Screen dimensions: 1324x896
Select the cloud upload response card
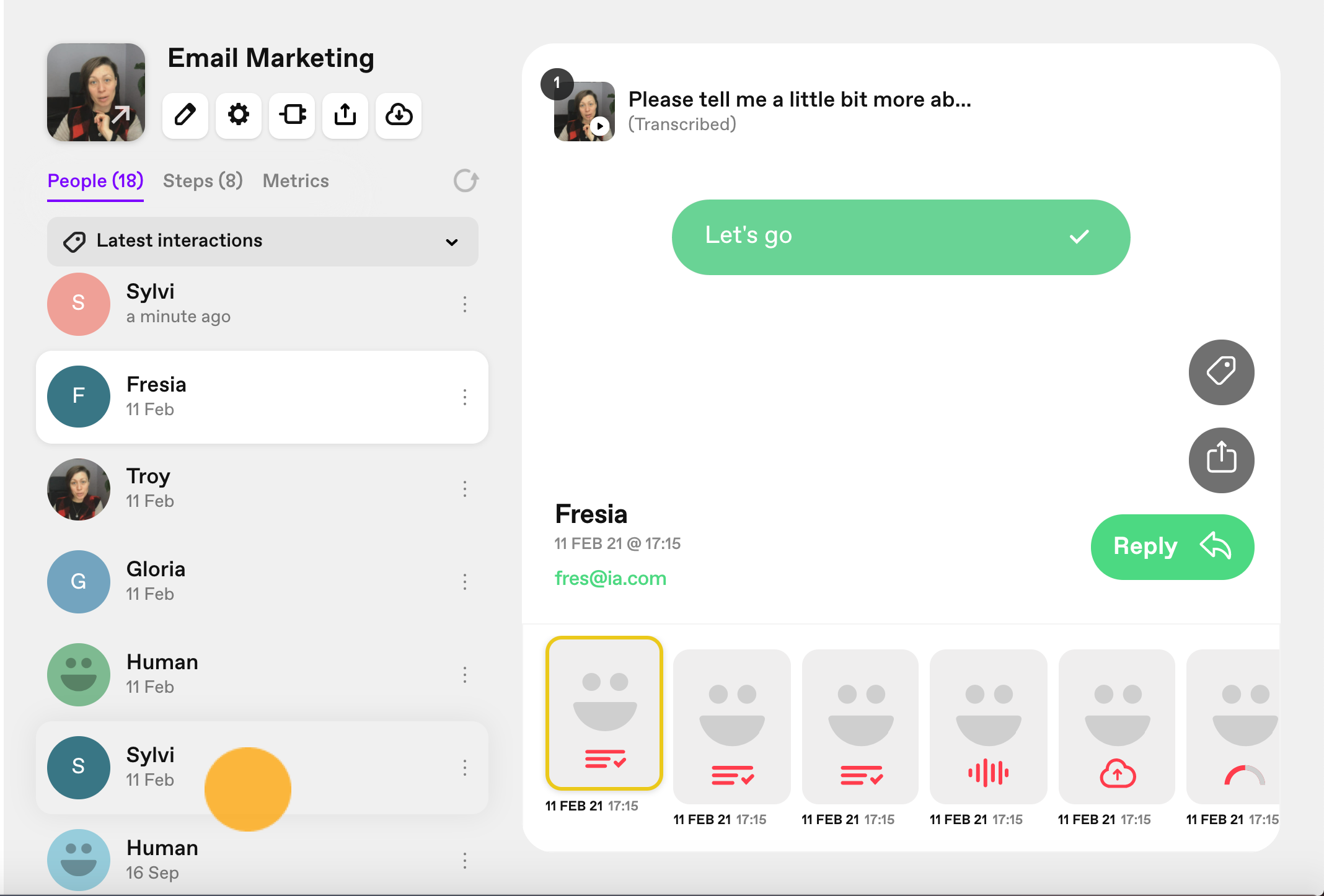tap(1117, 726)
